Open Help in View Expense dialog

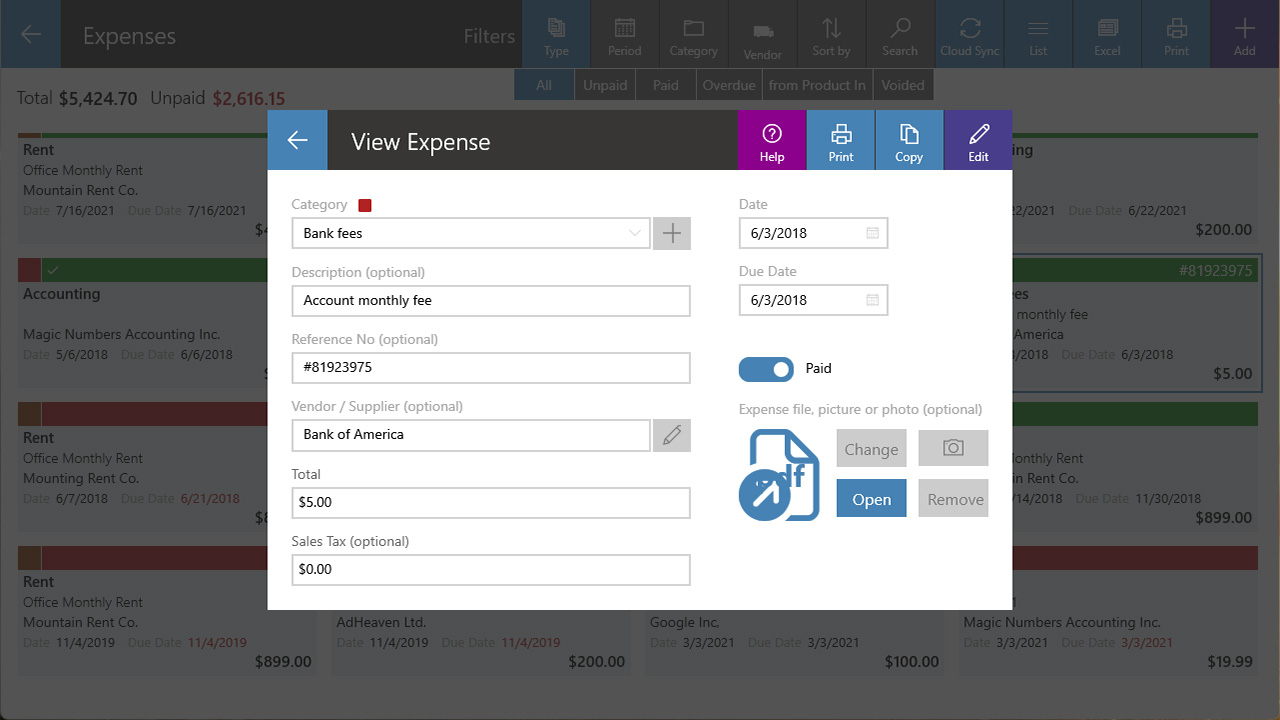[772, 140]
